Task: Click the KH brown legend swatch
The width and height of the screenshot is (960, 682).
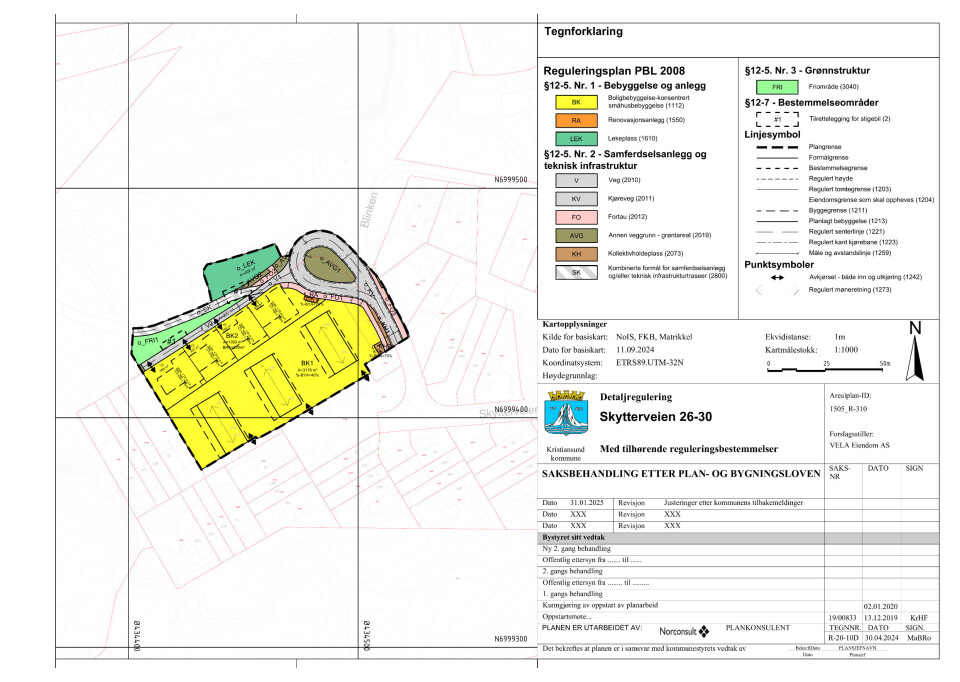Action: (x=576, y=254)
